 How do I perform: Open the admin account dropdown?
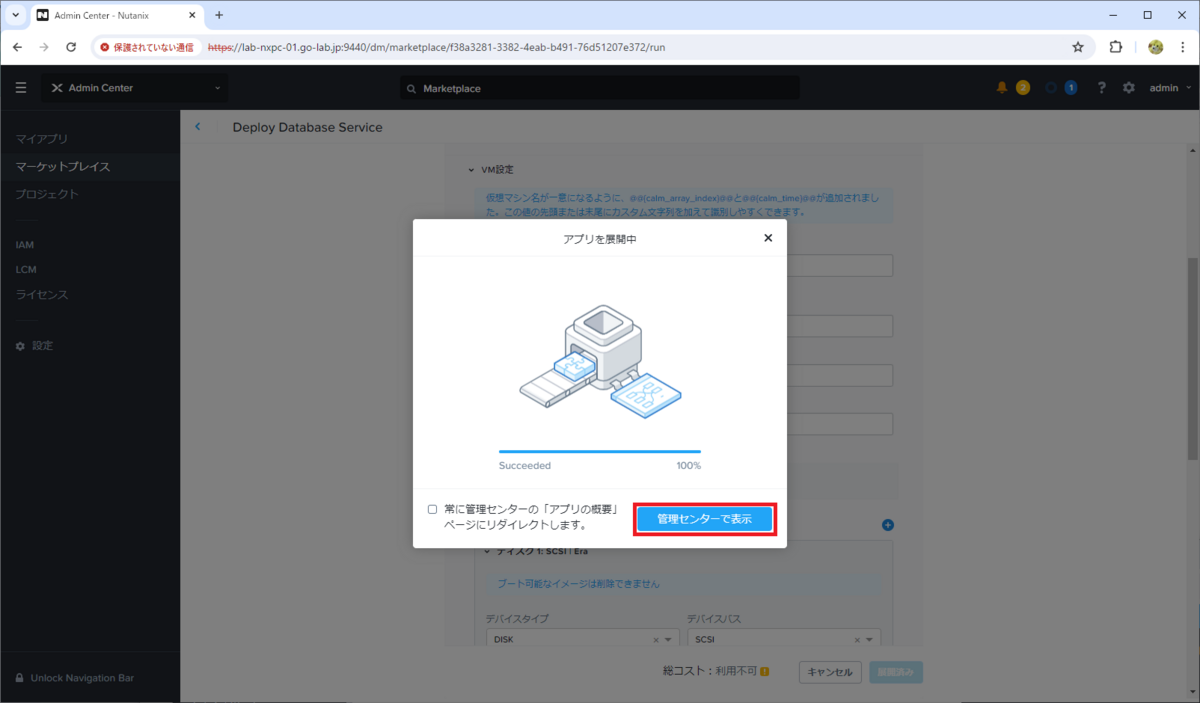(x=1165, y=87)
